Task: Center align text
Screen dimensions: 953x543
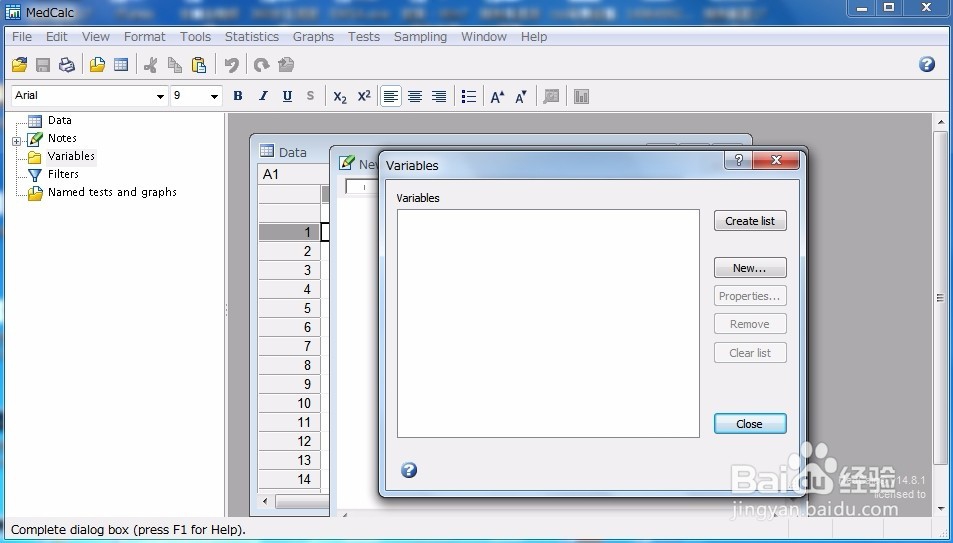Action: [x=415, y=96]
